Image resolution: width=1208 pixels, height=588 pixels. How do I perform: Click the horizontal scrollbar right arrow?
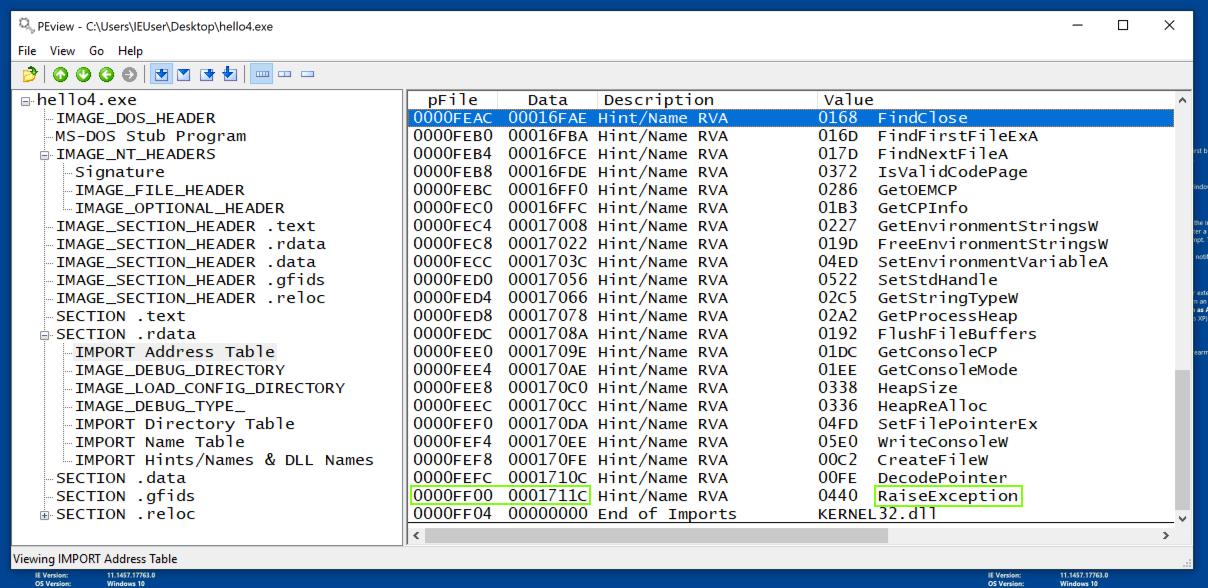tap(1166, 535)
